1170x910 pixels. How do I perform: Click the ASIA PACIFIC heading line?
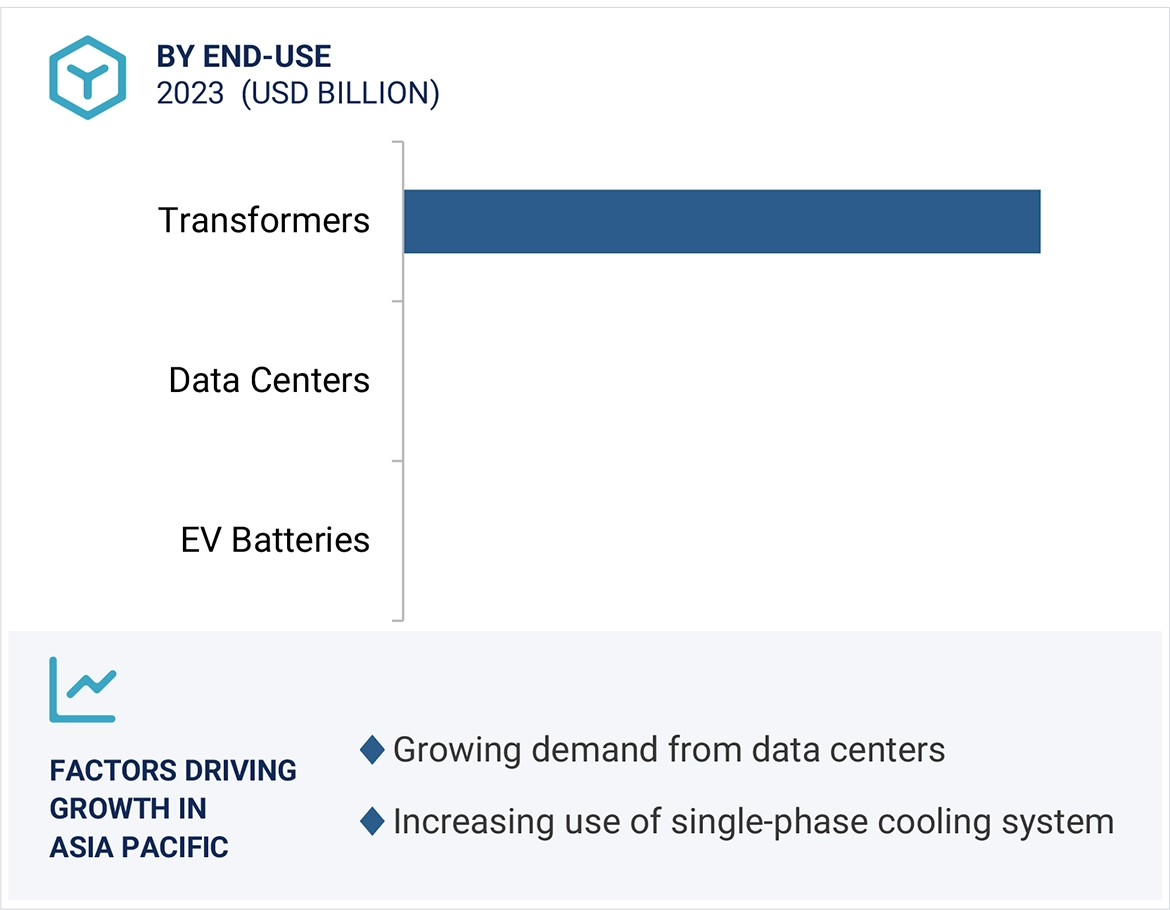[x=139, y=847]
